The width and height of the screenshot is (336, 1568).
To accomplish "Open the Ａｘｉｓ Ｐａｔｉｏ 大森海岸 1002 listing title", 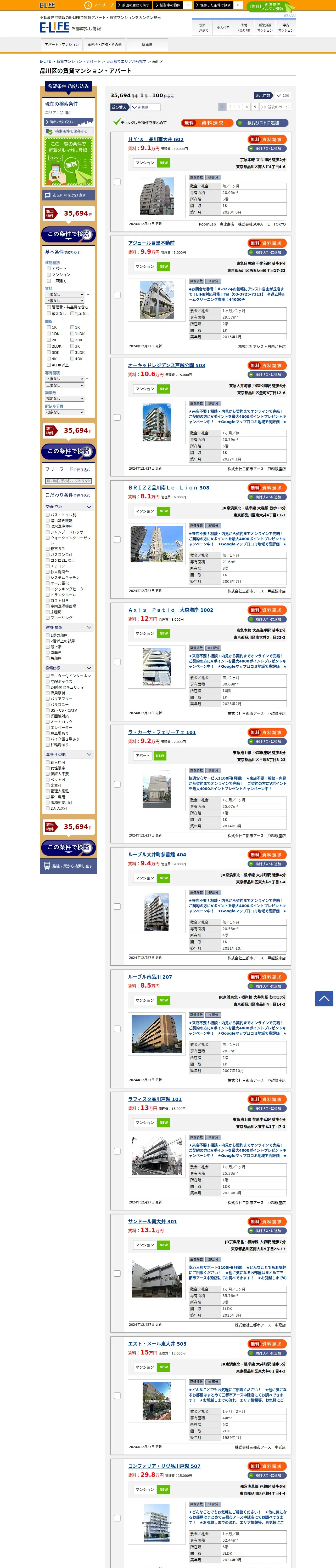I will pyautogui.click(x=171, y=610).
